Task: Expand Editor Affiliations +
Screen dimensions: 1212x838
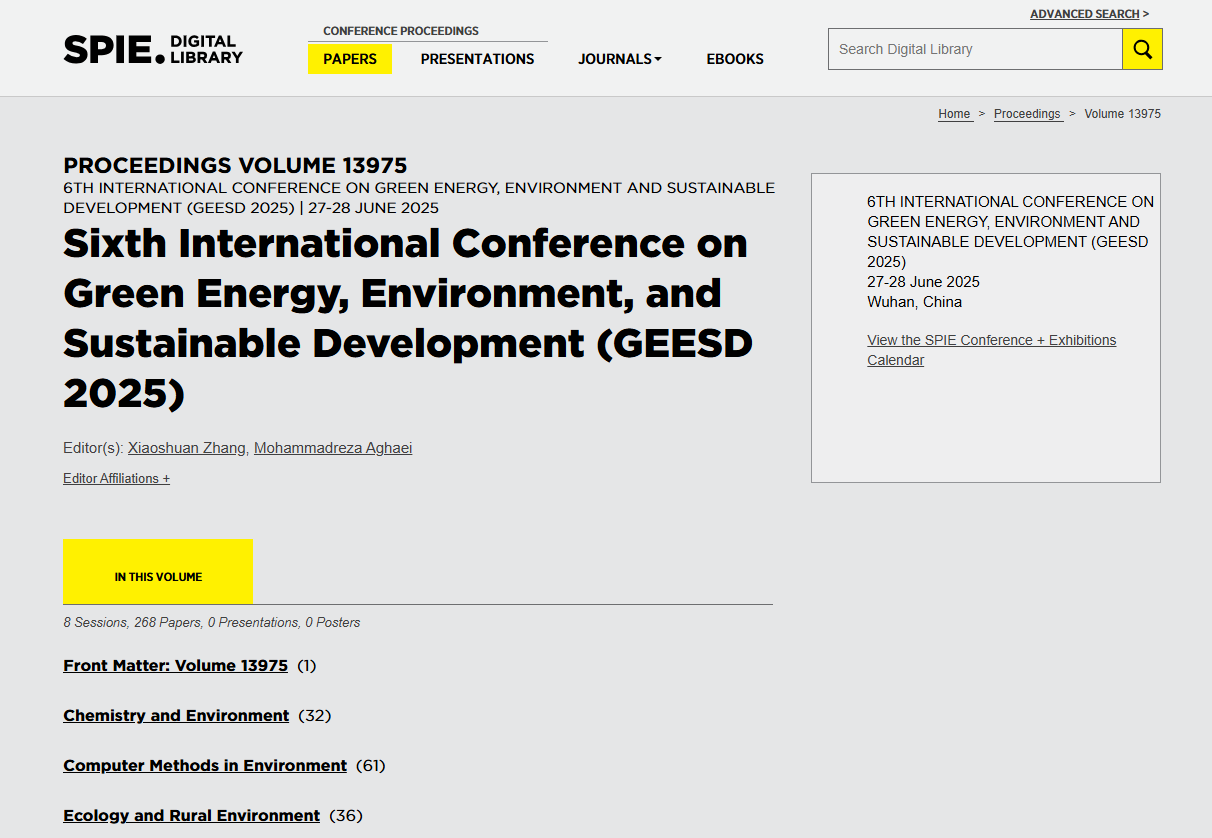Action: (x=116, y=478)
